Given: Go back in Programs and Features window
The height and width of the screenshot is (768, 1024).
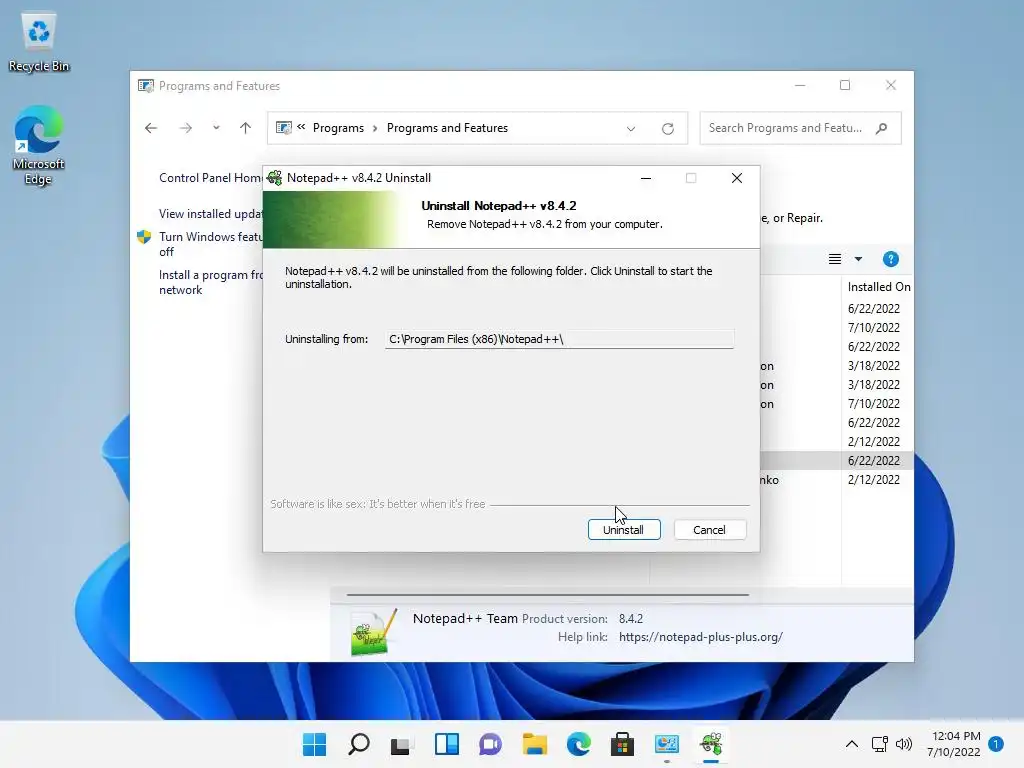Looking at the screenshot, I should pos(151,128).
